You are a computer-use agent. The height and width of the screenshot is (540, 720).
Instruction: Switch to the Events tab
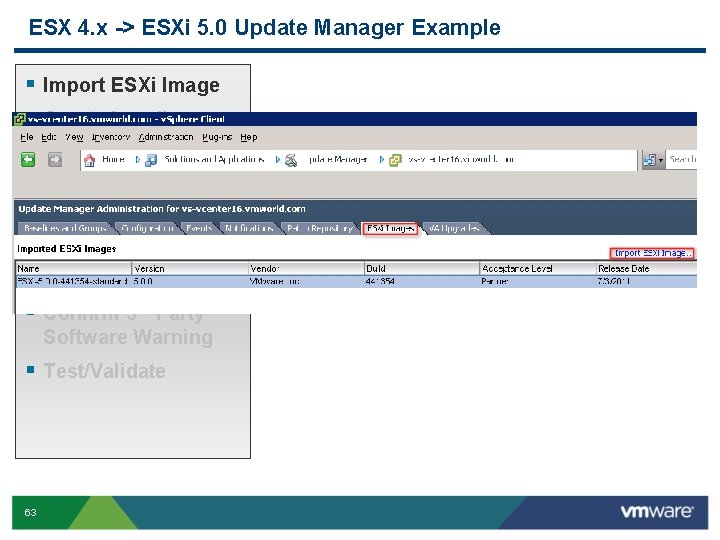[x=199, y=228]
